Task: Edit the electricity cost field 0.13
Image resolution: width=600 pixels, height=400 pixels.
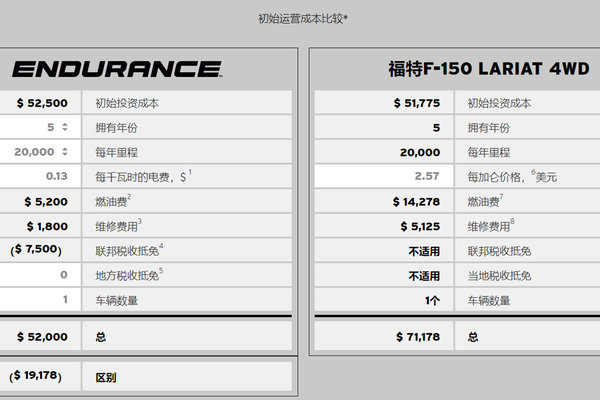Action: point(40,176)
